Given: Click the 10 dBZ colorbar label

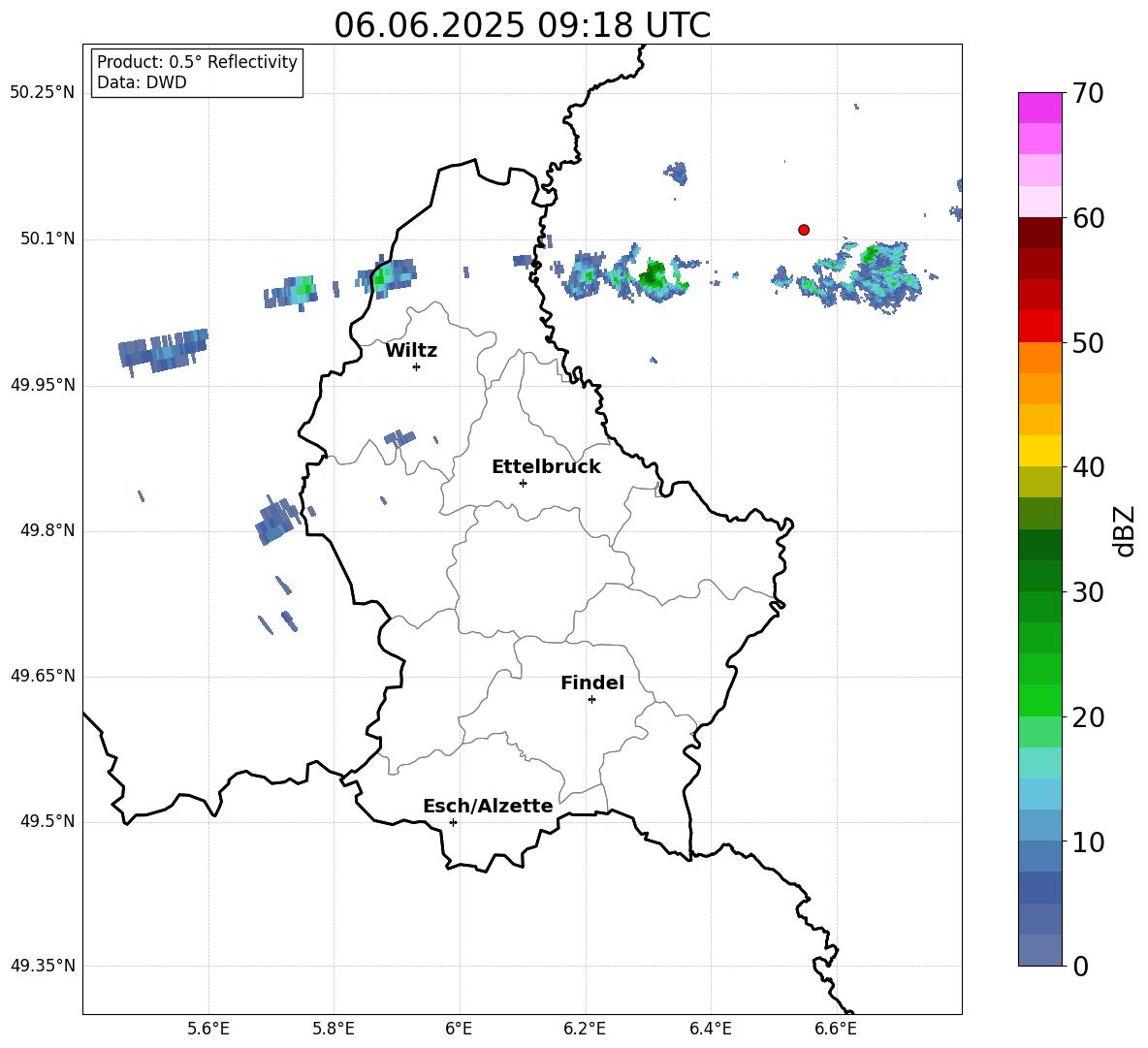Looking at the screenshot, I should coord(1088,842).
